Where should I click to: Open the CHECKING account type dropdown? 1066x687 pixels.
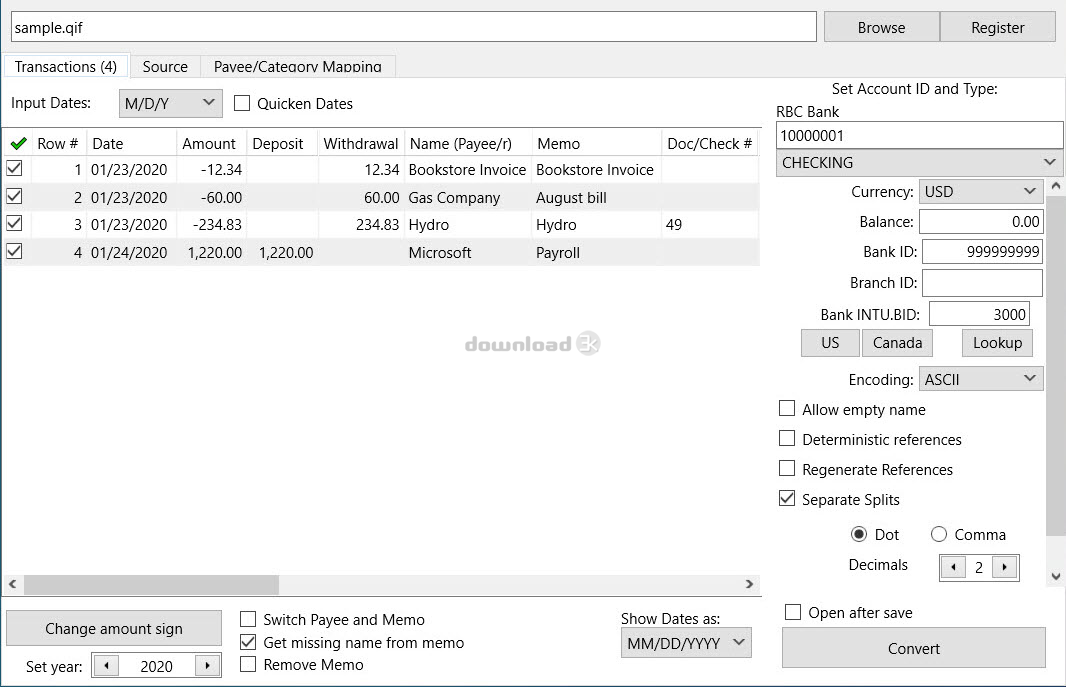pos(919,163)
